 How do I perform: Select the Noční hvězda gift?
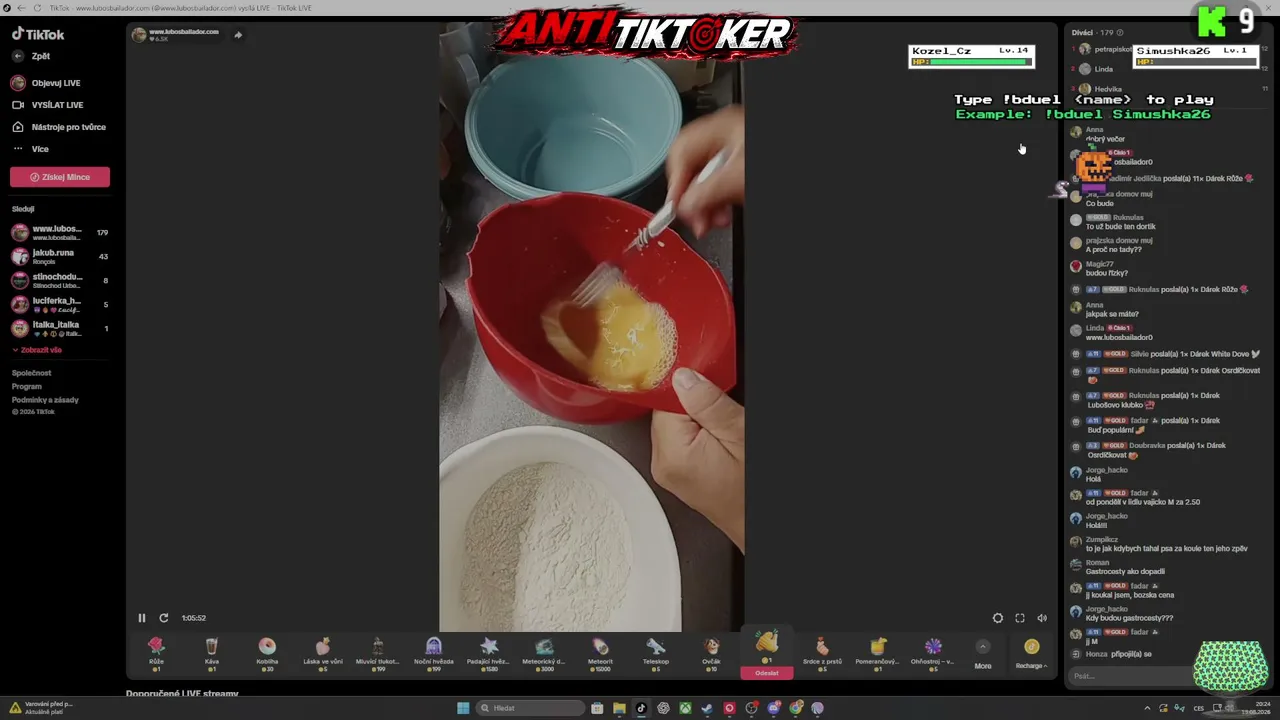tap(434, 654)
